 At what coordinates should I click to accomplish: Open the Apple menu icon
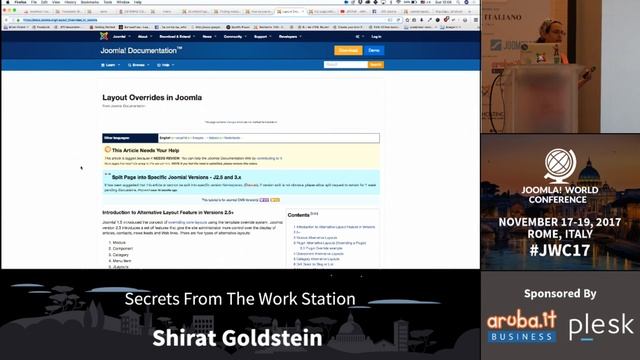[7, 2]
